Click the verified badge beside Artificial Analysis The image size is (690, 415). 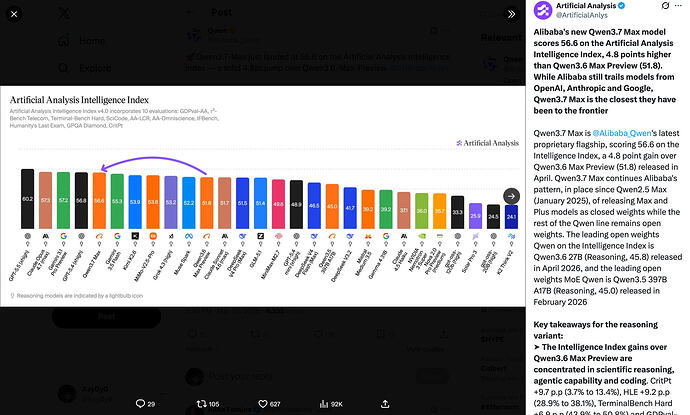tap(621, 6)
